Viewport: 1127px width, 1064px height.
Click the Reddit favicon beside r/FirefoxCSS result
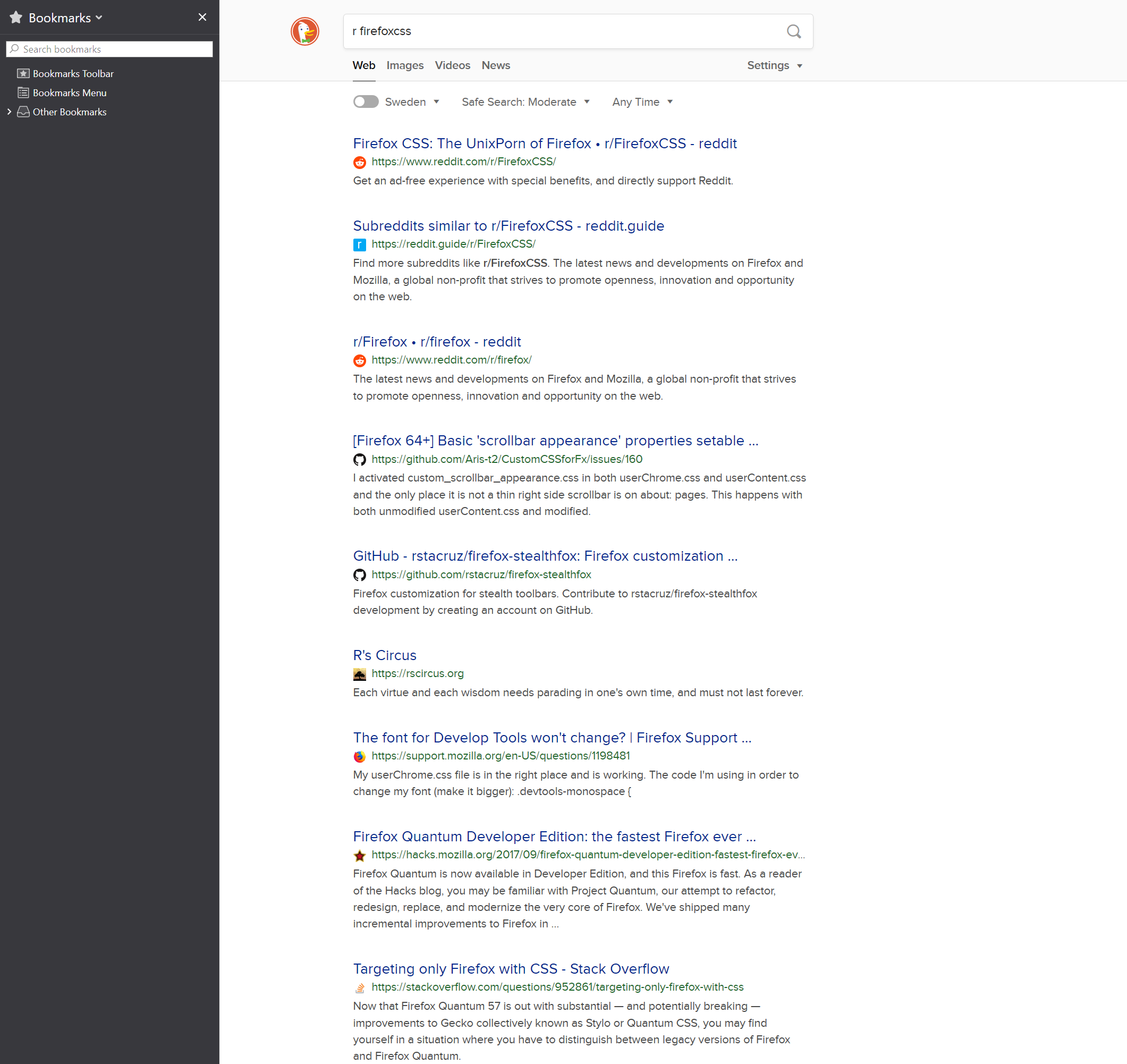pos(359,162)
